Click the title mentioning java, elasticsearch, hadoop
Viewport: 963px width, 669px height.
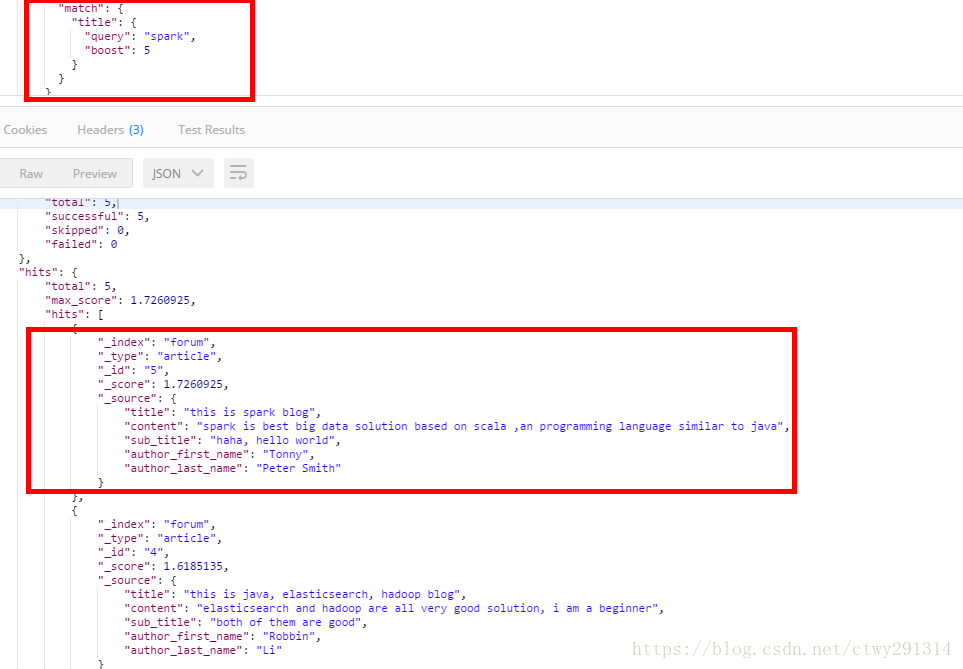(295, 594)
